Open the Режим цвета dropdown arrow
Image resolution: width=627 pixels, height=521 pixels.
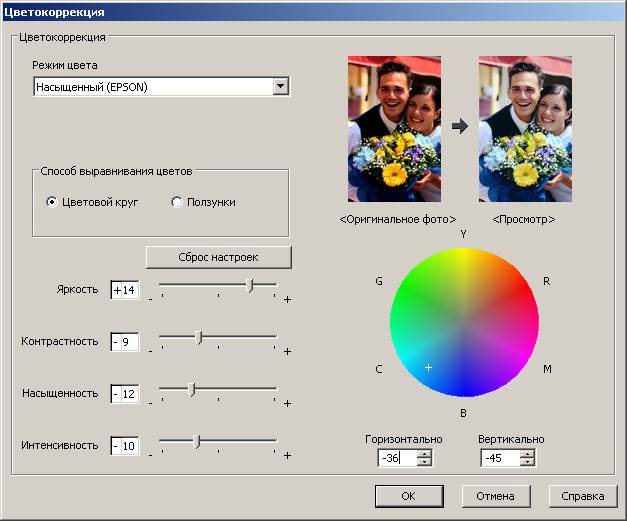tap(281, 86)
